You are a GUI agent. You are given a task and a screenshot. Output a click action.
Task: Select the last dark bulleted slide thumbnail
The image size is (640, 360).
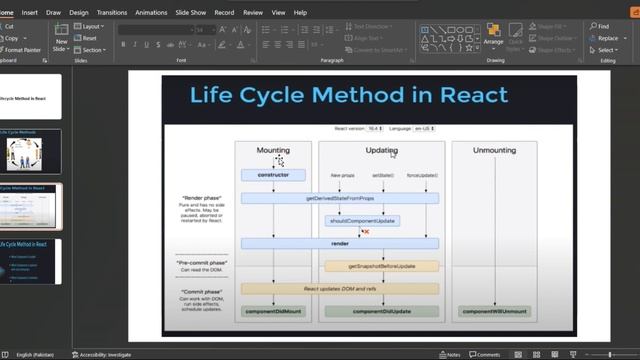(x=31, y=262)
